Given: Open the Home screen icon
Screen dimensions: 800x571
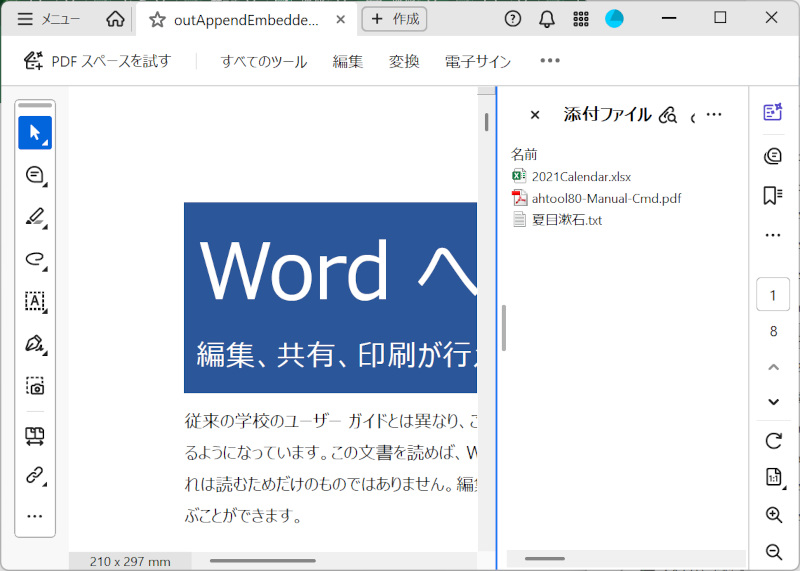Looking at the screenshot, I should click(x=115, y=19).
